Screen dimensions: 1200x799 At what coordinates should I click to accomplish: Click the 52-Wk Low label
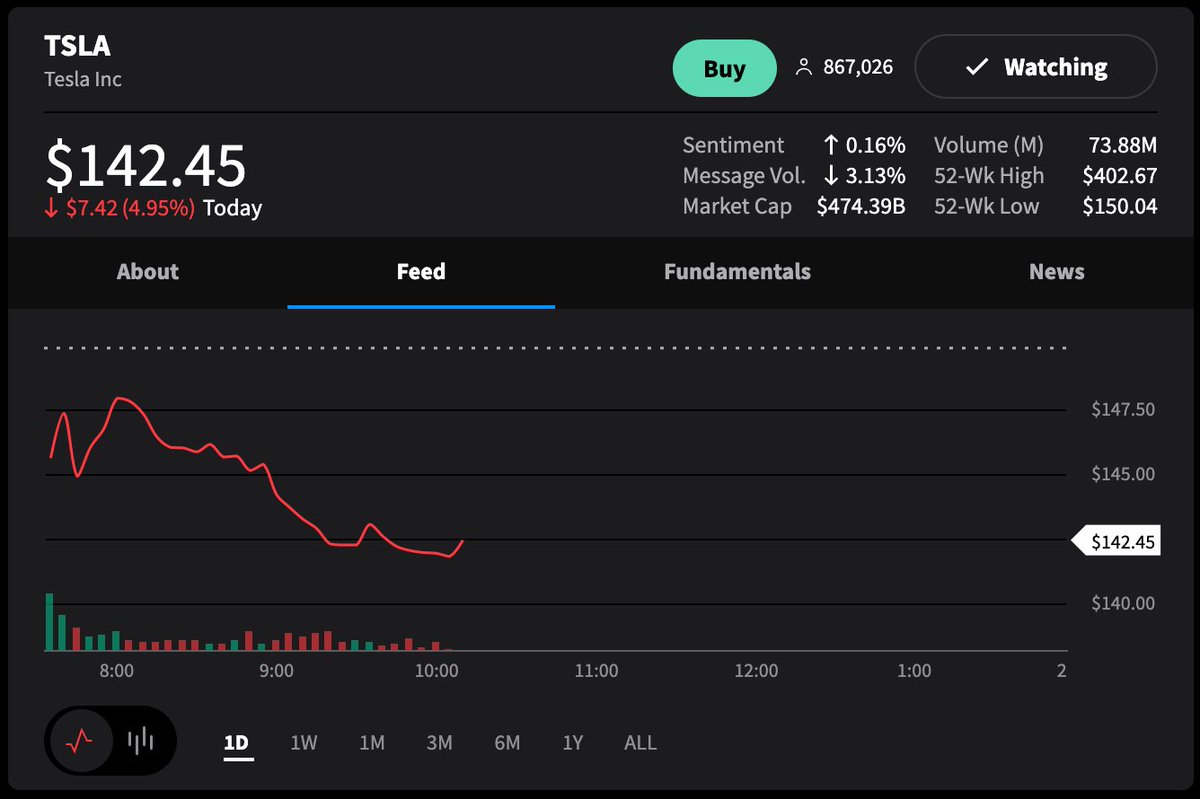pos(987,207)
